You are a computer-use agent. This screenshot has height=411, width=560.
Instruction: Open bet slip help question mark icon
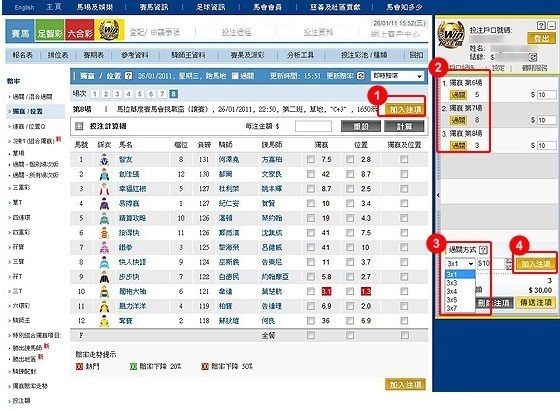point(541,25)
